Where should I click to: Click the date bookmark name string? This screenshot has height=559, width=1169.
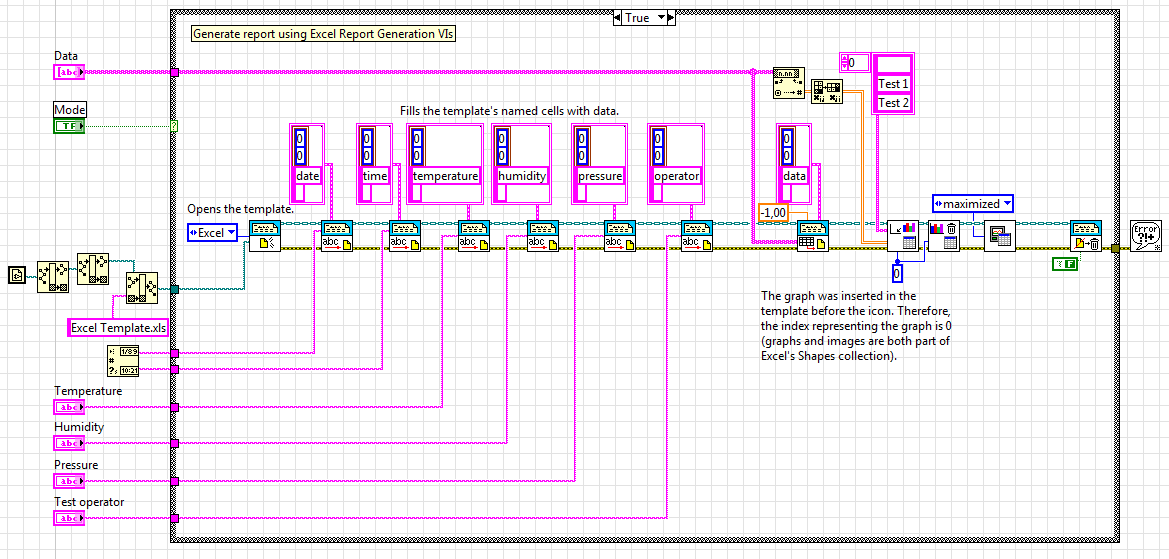(307, 177)
